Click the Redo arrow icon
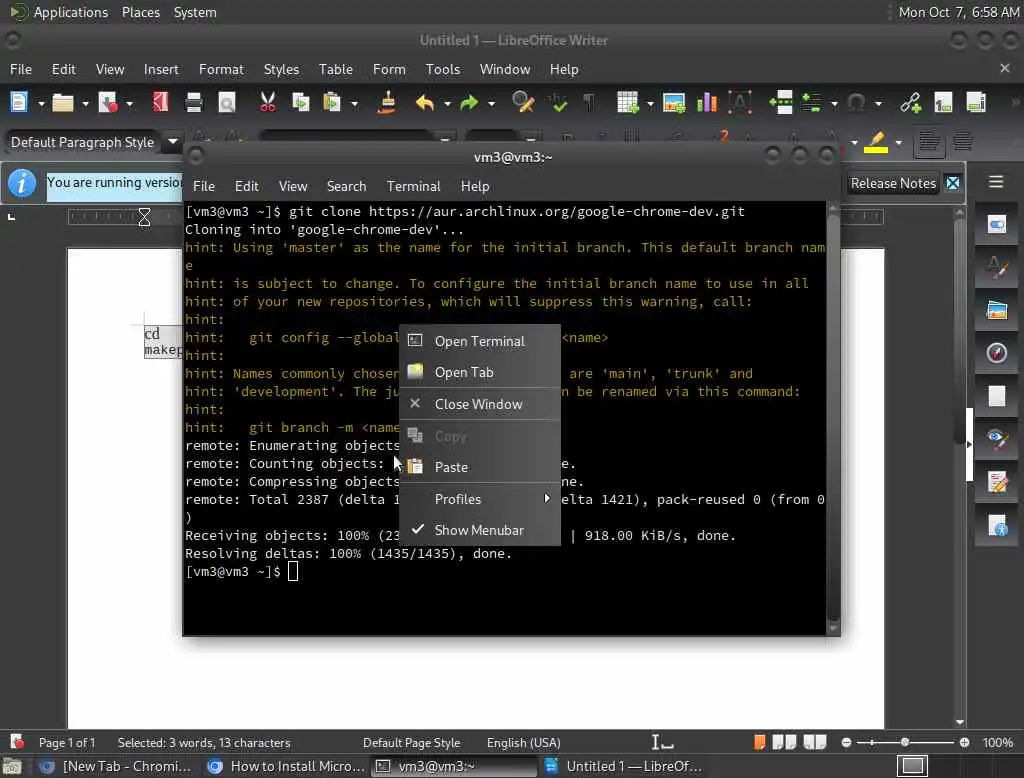Screen dimensions: 1024x778 469,103
